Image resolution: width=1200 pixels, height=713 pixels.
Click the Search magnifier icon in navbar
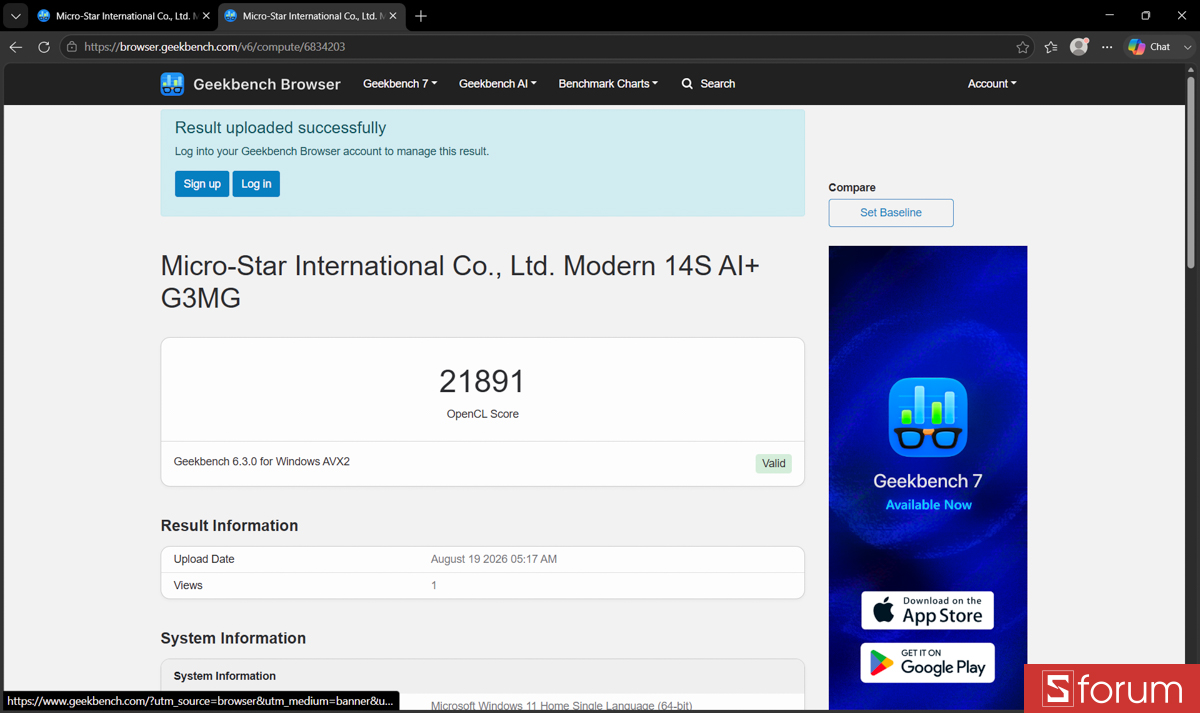(x=687, y=84)
